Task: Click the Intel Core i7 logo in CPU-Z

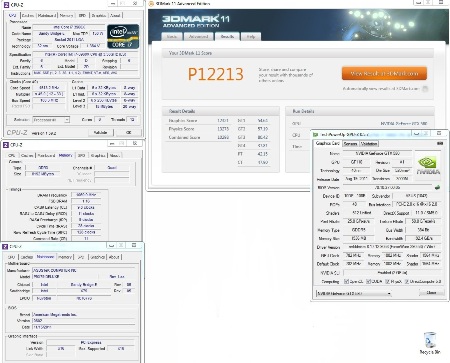Action: tap(123, 37)
